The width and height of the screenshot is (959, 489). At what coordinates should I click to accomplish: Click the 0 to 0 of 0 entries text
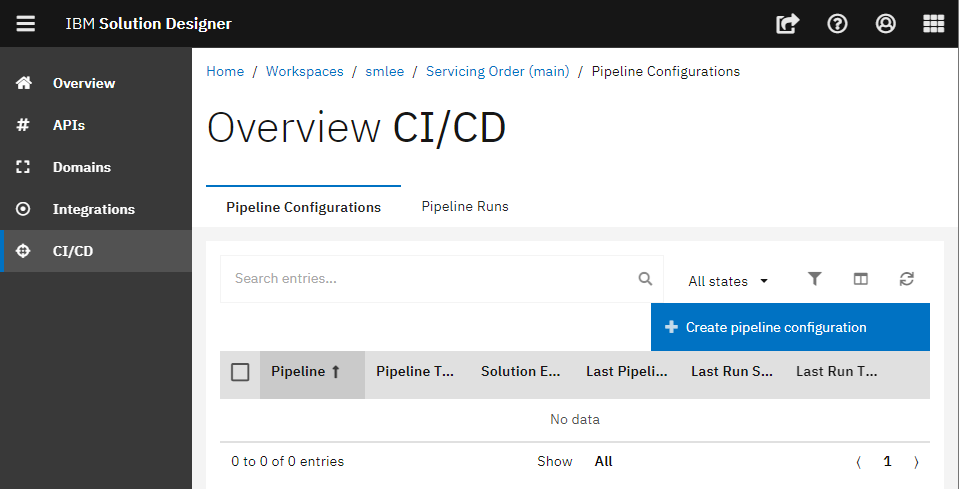point(287,461)
